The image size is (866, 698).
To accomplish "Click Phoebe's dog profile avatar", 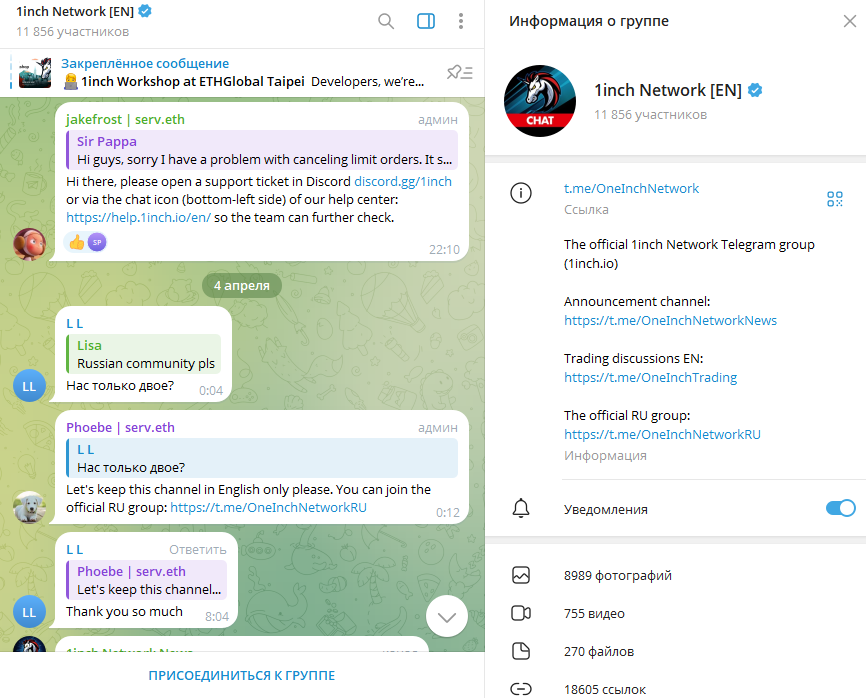I will coord(29,507).
